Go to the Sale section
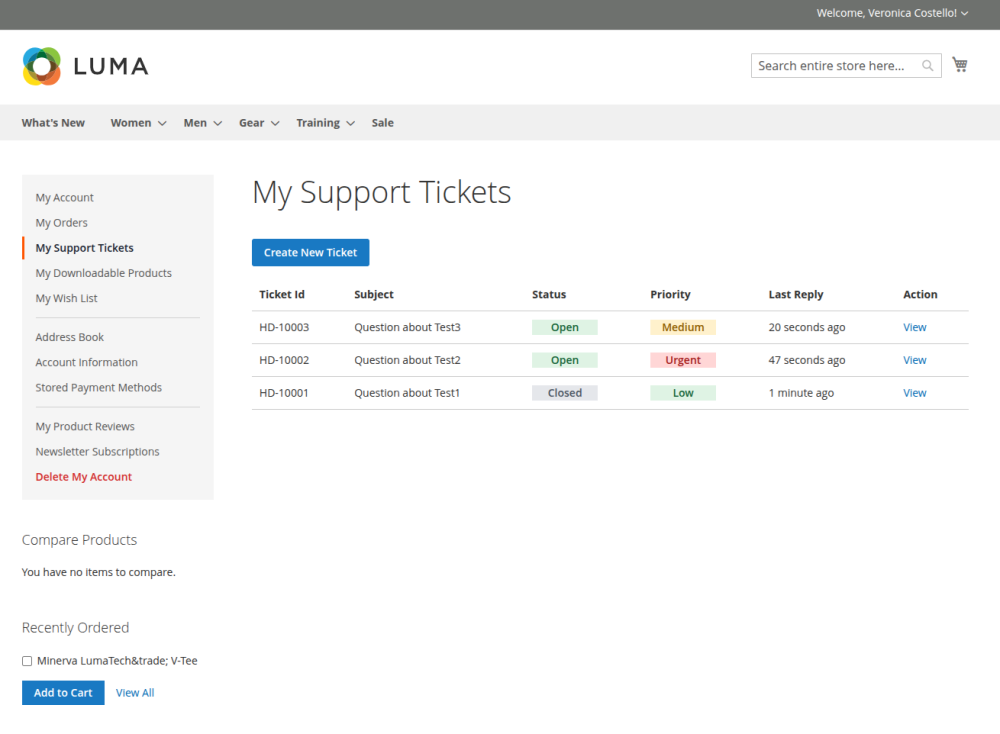The width and height of the screenshot is (1000, 734). 382,123
